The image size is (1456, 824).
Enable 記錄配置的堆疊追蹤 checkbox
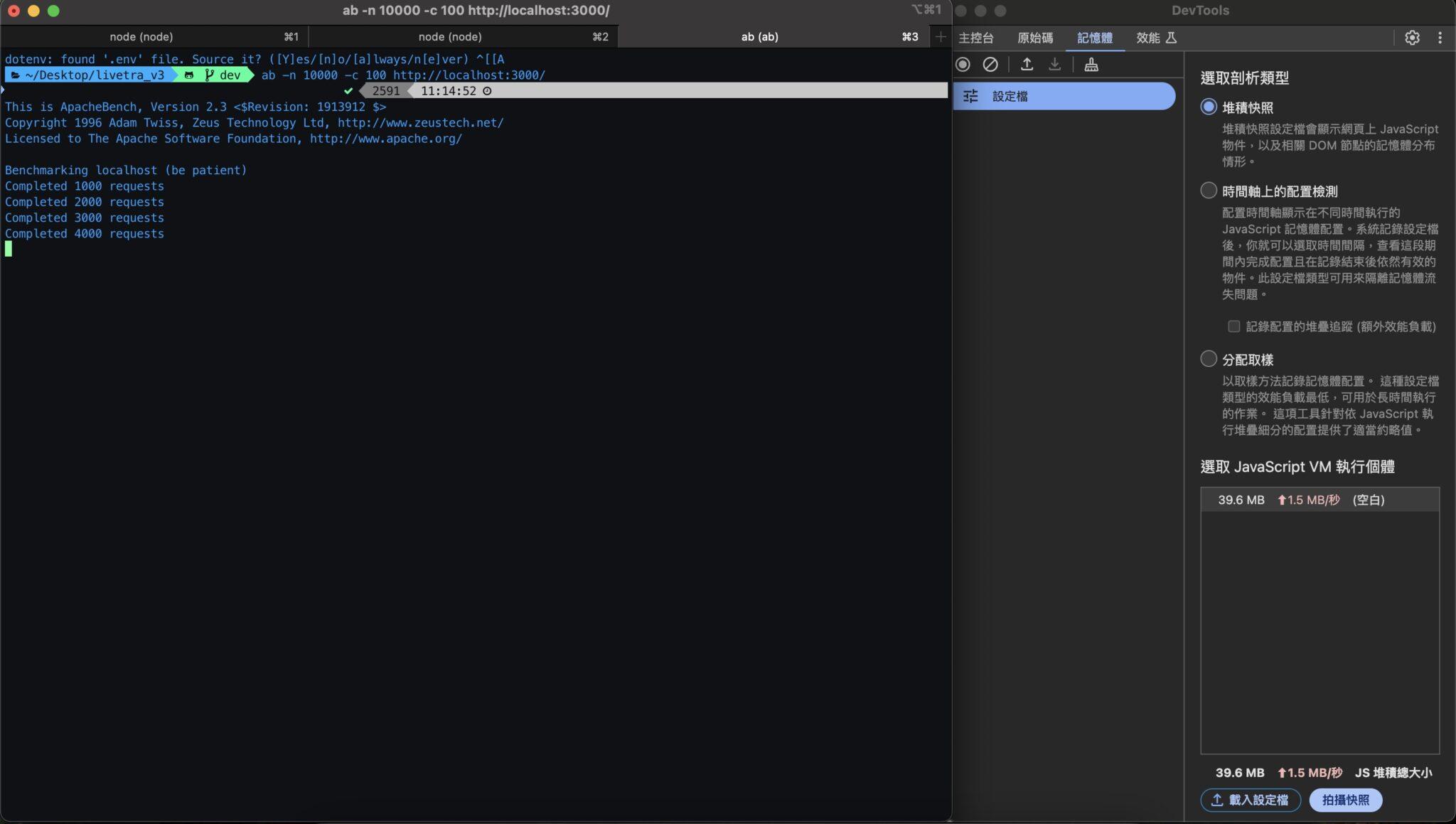1233,326
